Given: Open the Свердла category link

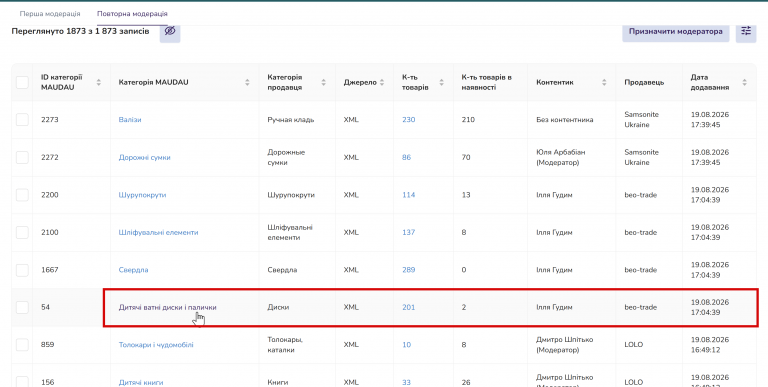Looking at the screenshot, I should tap(133, 270).
